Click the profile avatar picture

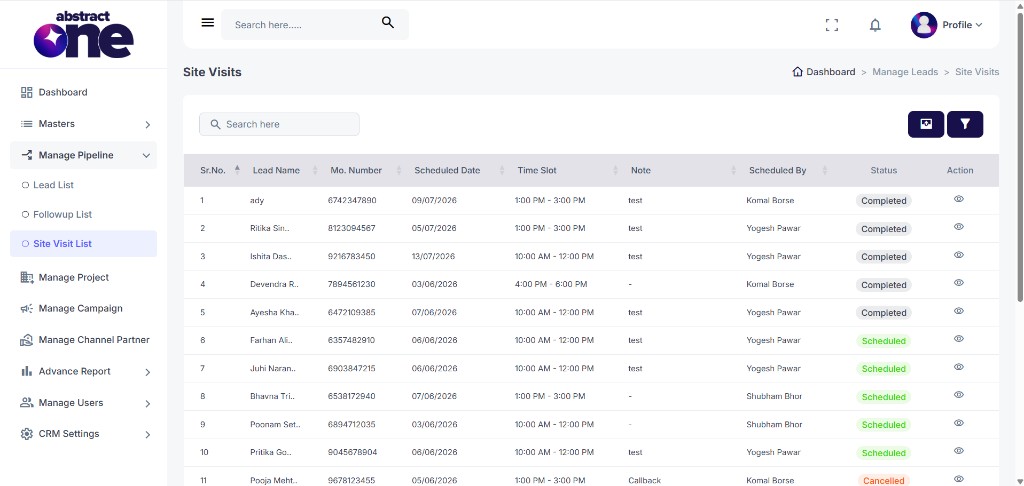click(x=923, y=25)
